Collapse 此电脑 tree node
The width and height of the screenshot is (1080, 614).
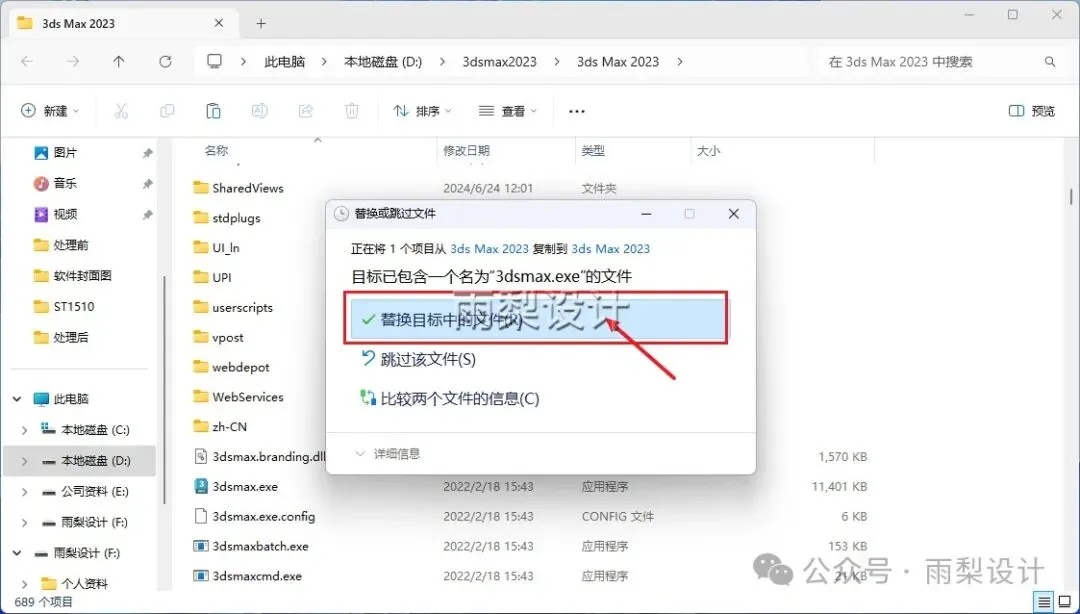[17, 399]
